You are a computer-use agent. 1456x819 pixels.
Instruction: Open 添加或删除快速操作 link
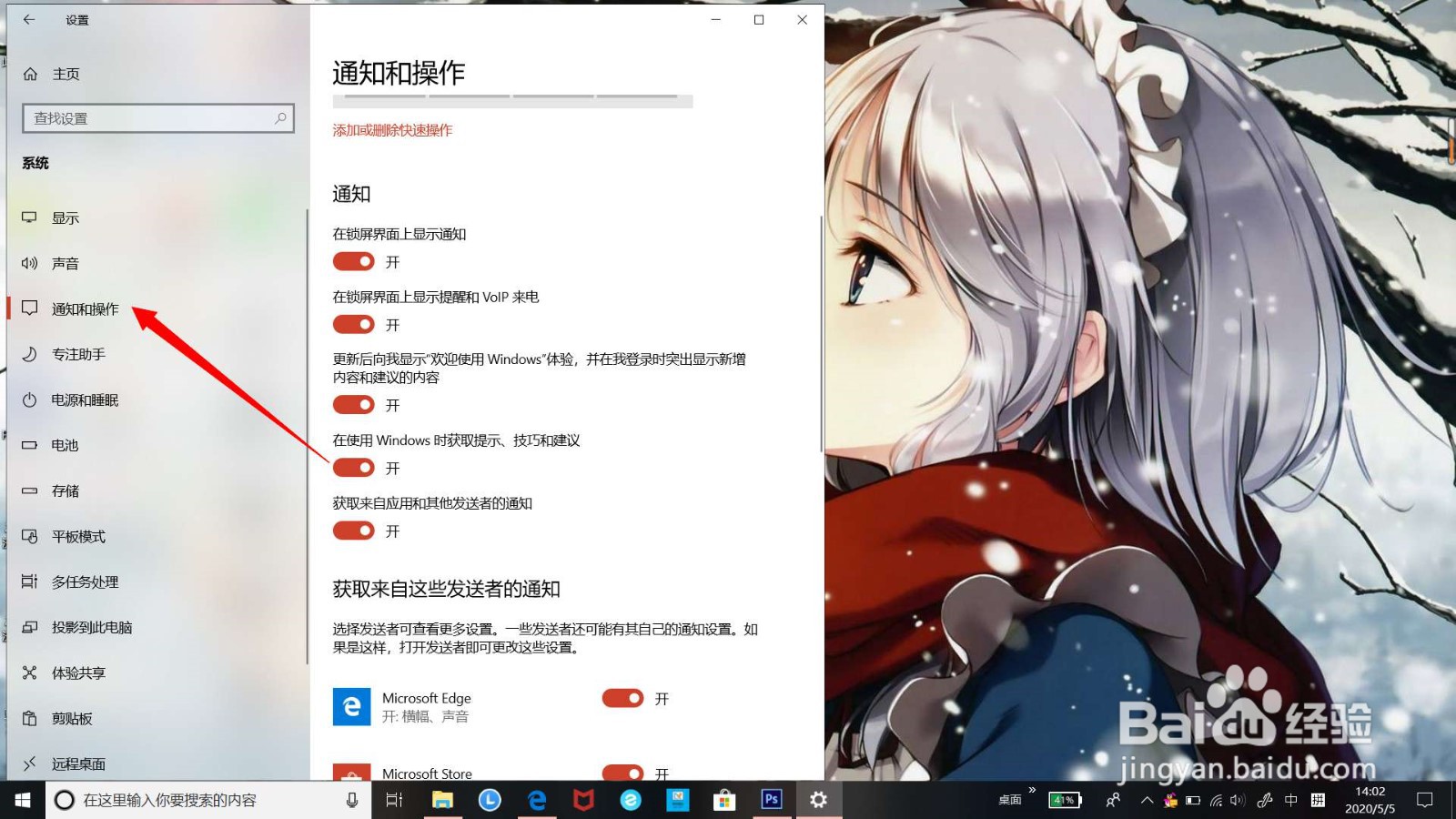(392, 130)
